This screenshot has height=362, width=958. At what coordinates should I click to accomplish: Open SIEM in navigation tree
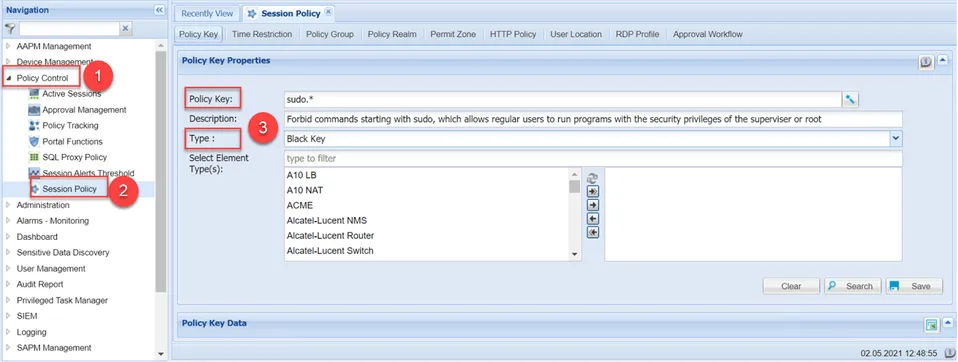(x=27, y=316)
